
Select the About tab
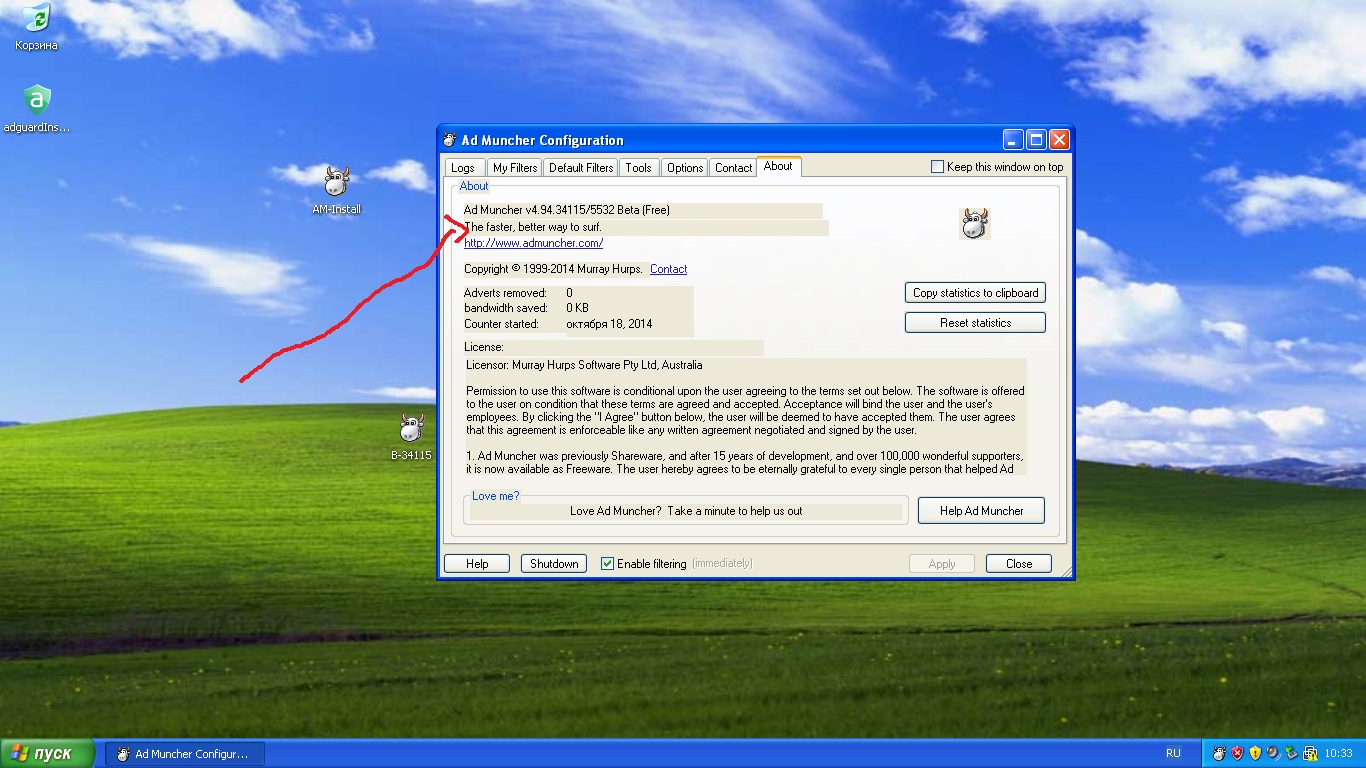coord(778,166)
